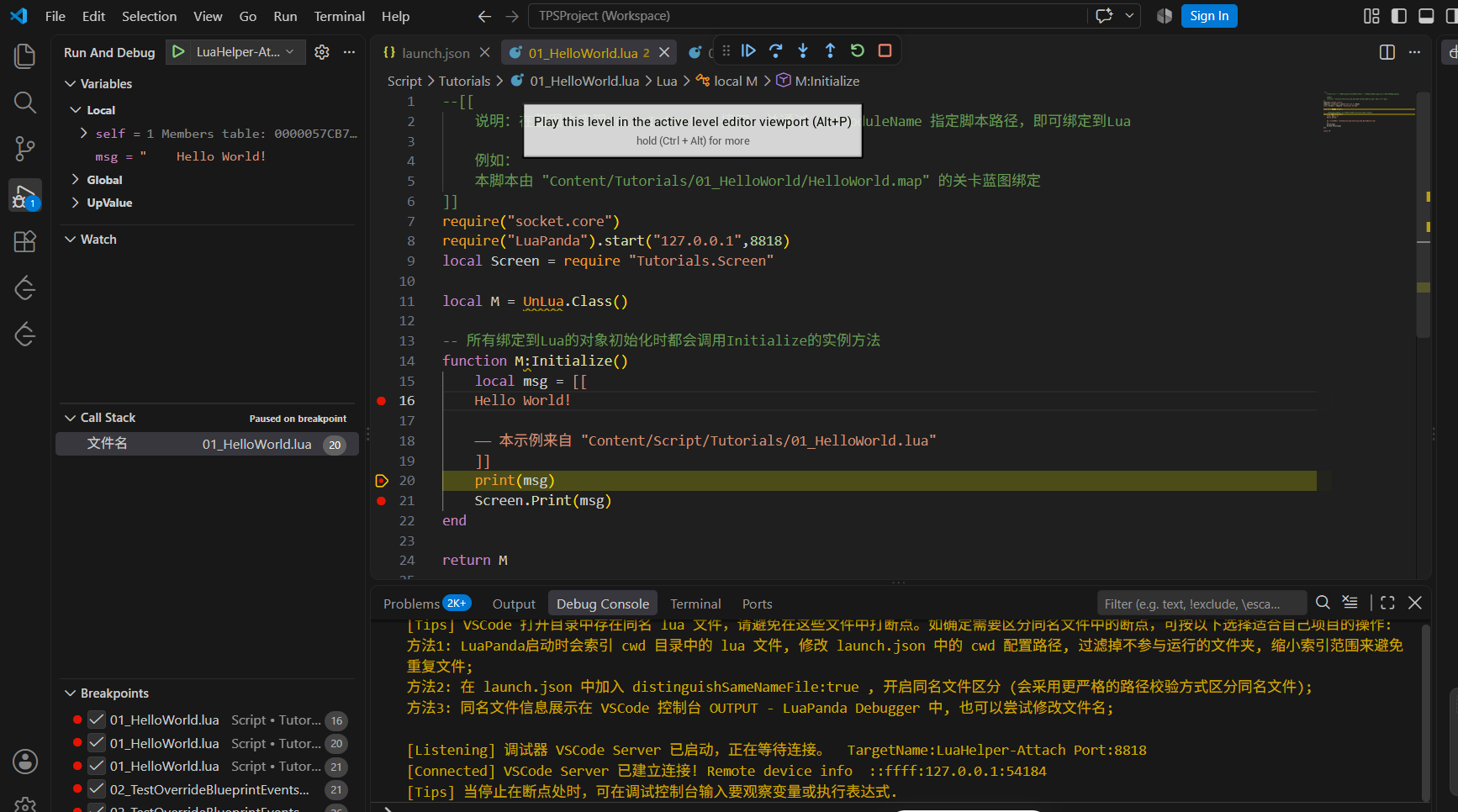Viewport: 1458px width, 812px height.
Task: Toggle the breakpoint on line 21
Action: 381,501
